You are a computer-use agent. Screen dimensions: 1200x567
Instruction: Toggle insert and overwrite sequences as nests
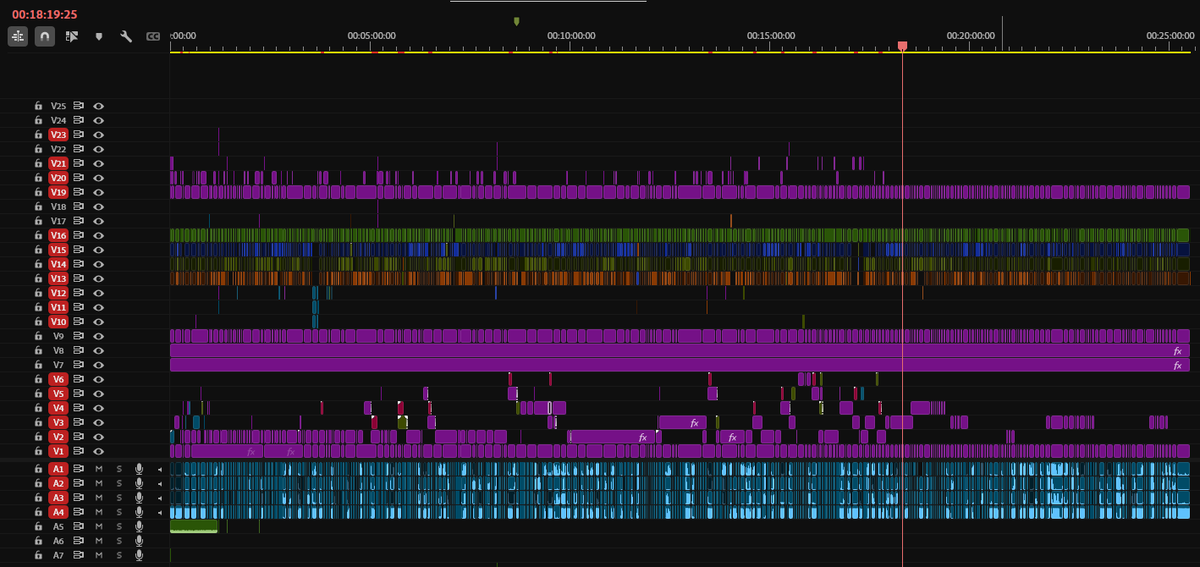(18, 36)
